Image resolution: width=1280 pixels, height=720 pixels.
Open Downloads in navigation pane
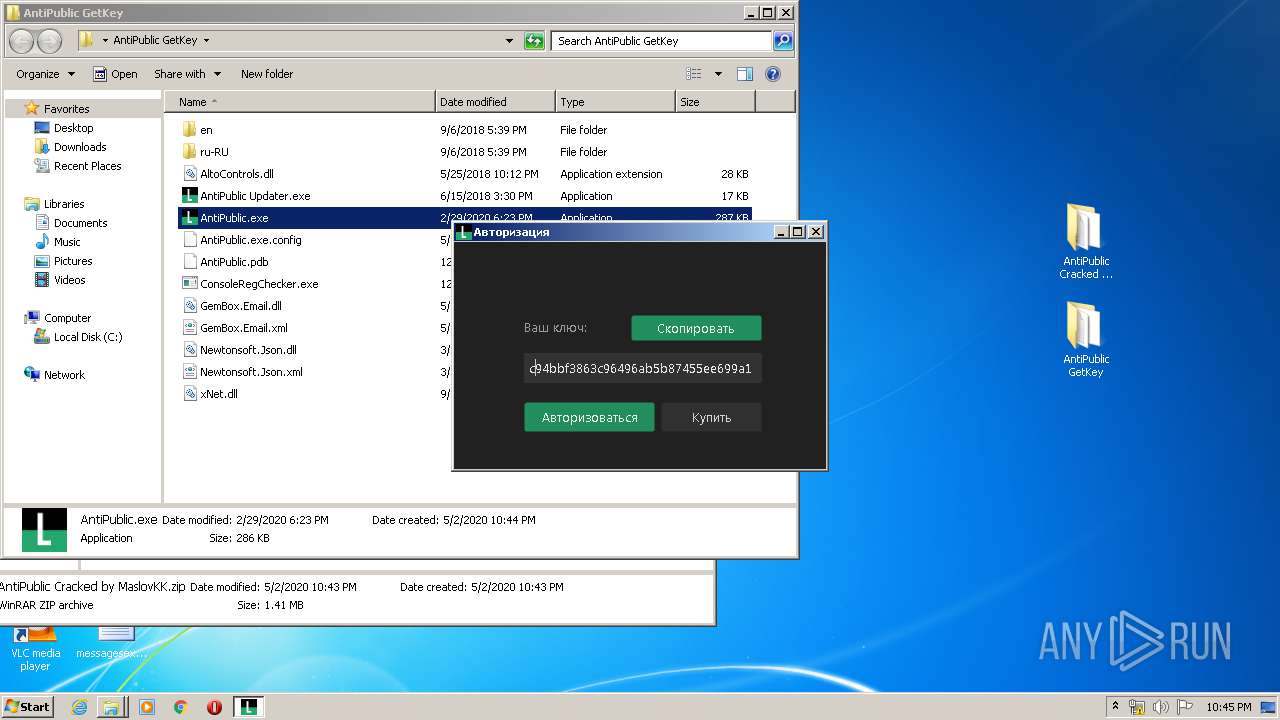[x=80, y=147]
